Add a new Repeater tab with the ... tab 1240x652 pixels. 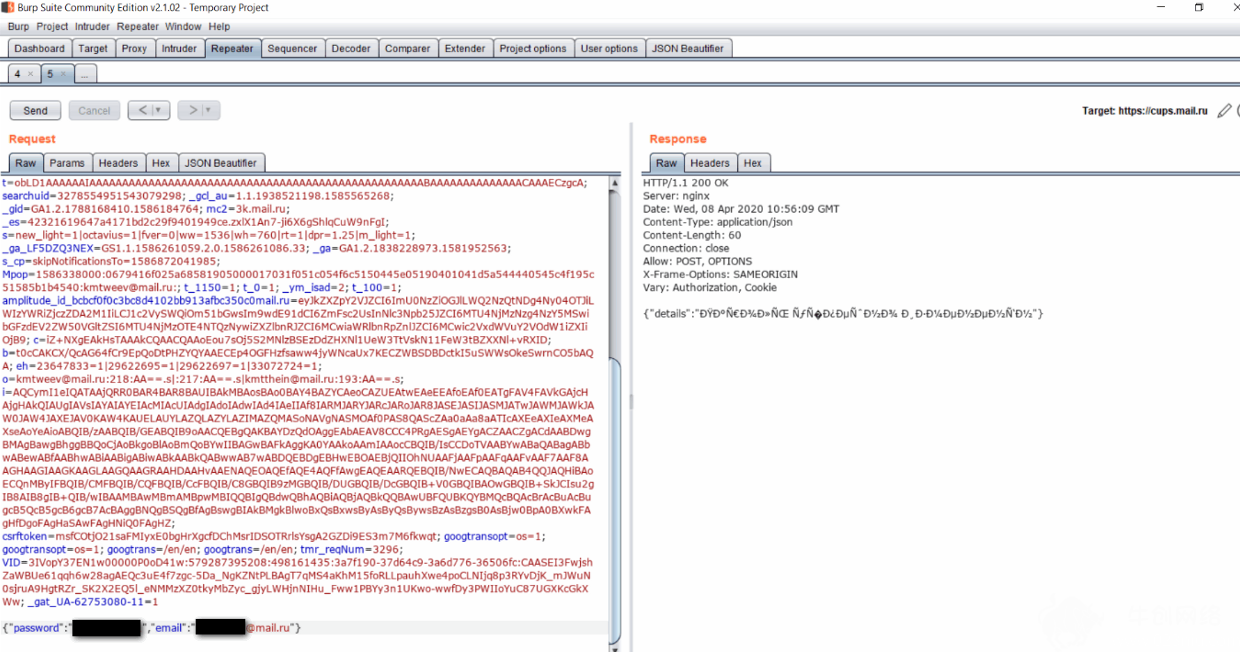click(x=85, y=74)
